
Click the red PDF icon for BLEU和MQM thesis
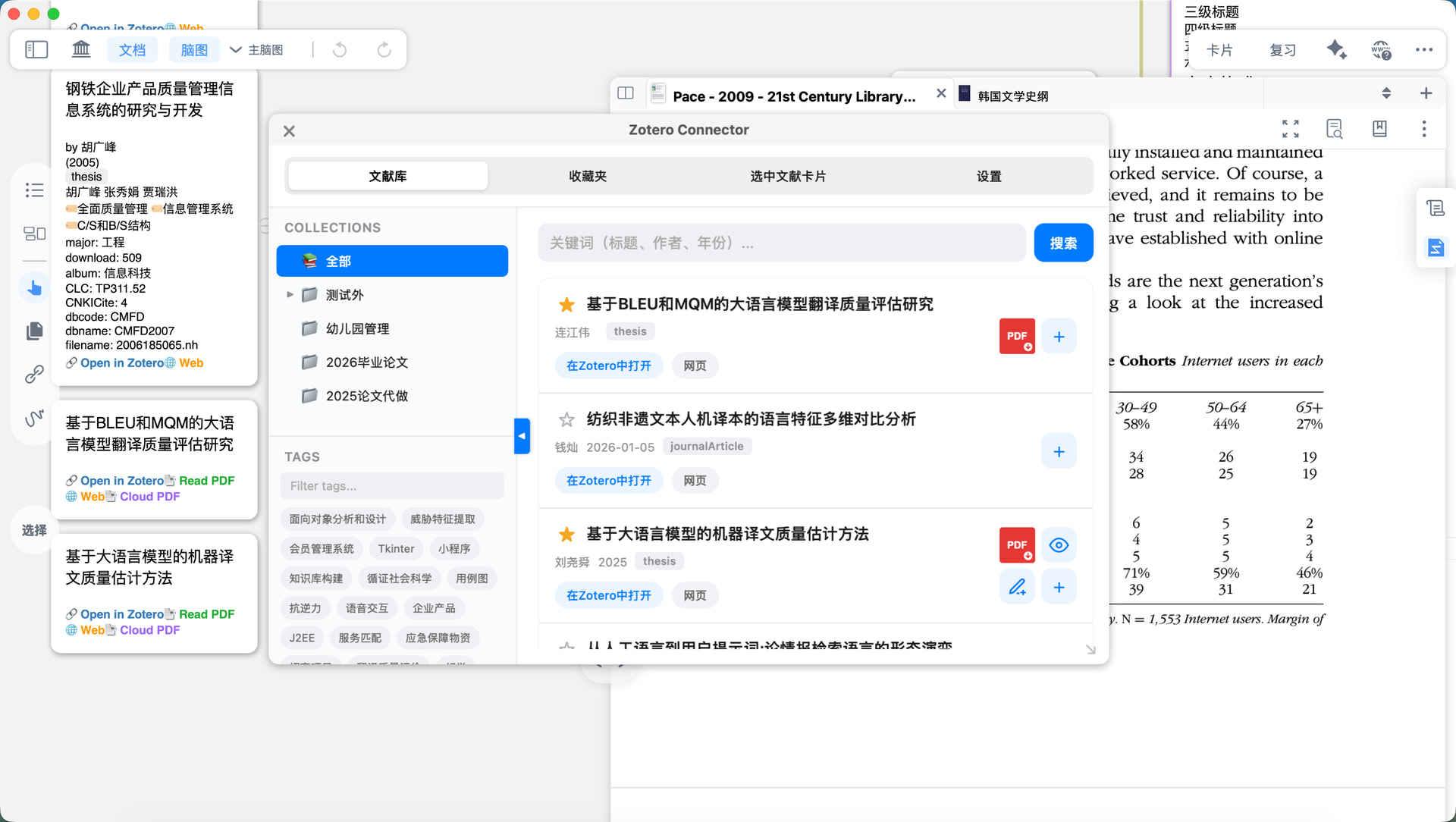(1017, 336)
